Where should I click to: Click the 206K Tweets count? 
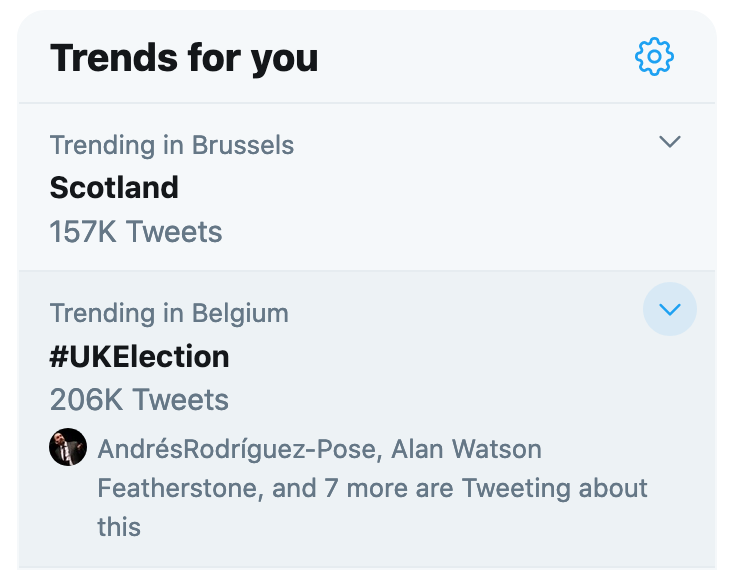(x=139, y=400)
